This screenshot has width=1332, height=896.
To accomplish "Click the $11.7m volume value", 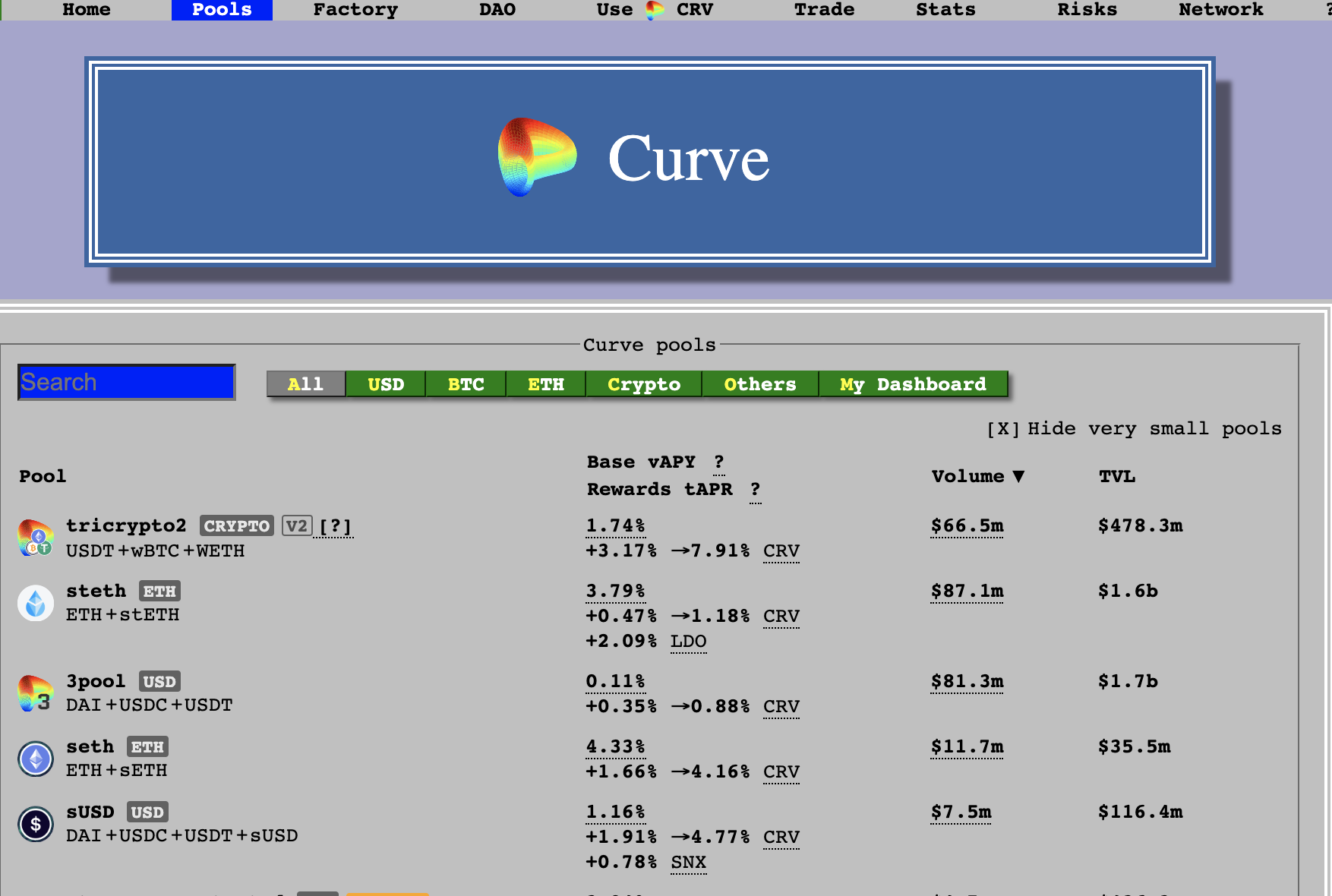I will coord(967,746).
